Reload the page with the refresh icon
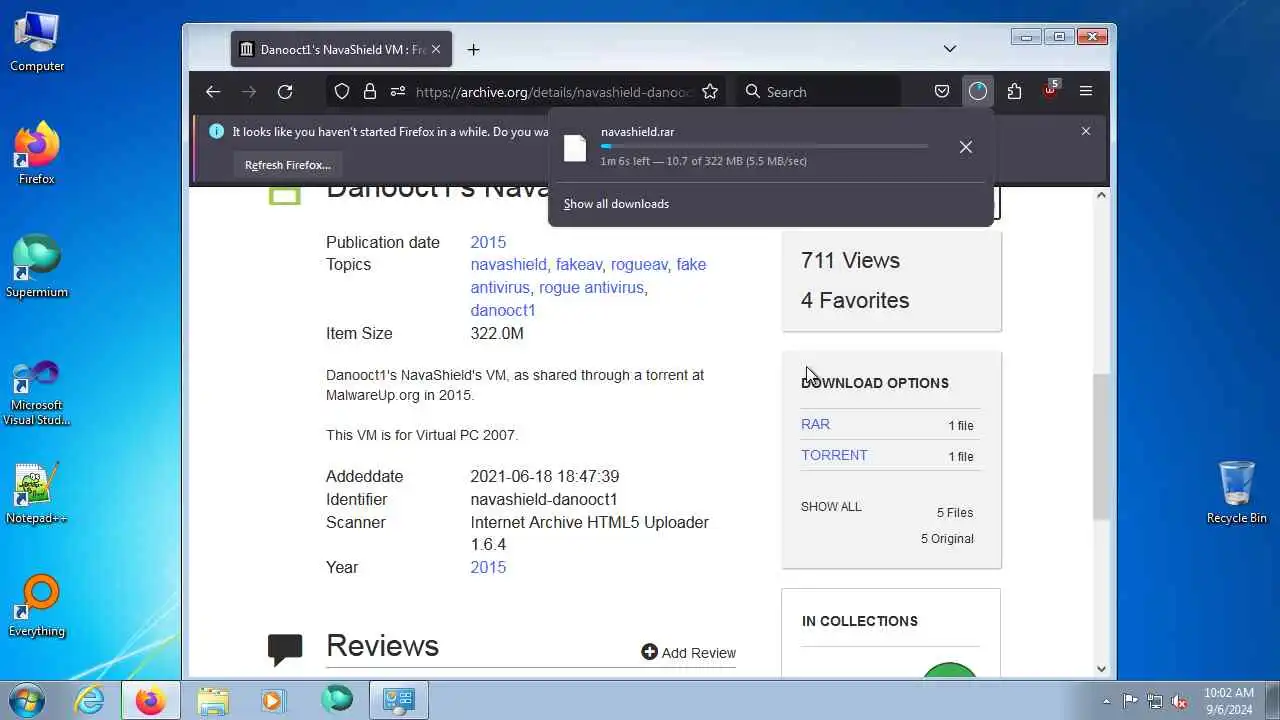Viewport: 1280px width, 720px height. 285,92
